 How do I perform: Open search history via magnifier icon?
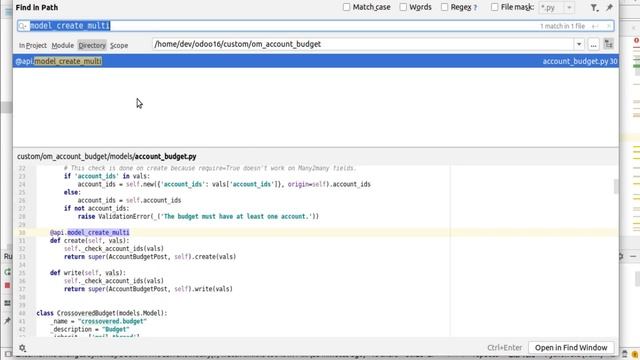(23, 26)
